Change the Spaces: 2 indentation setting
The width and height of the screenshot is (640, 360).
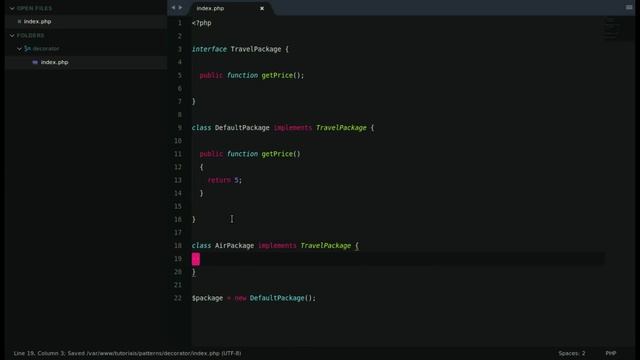pyautogui.click(x=571, y=353)
